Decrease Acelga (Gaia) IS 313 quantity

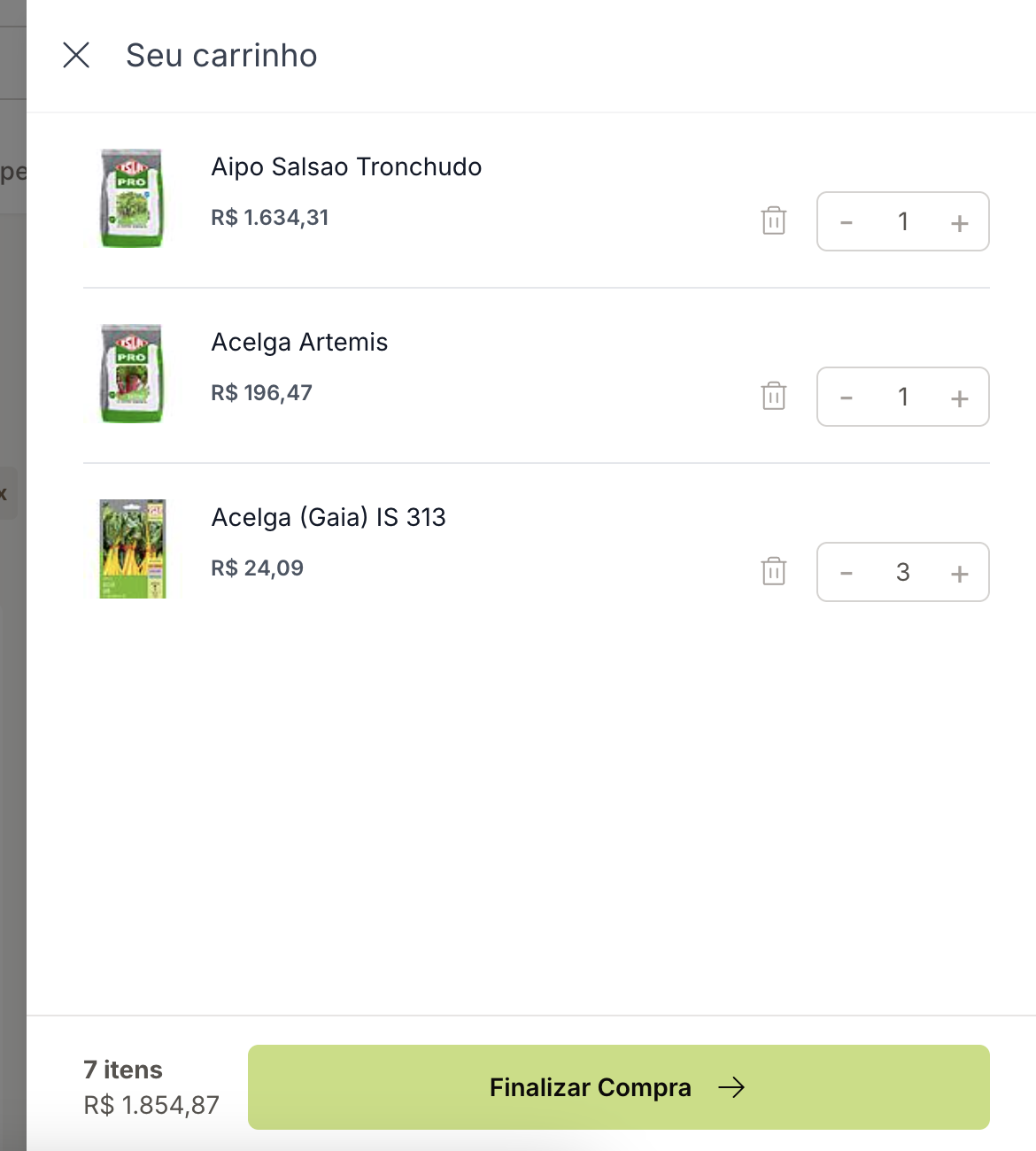[847, 573]
